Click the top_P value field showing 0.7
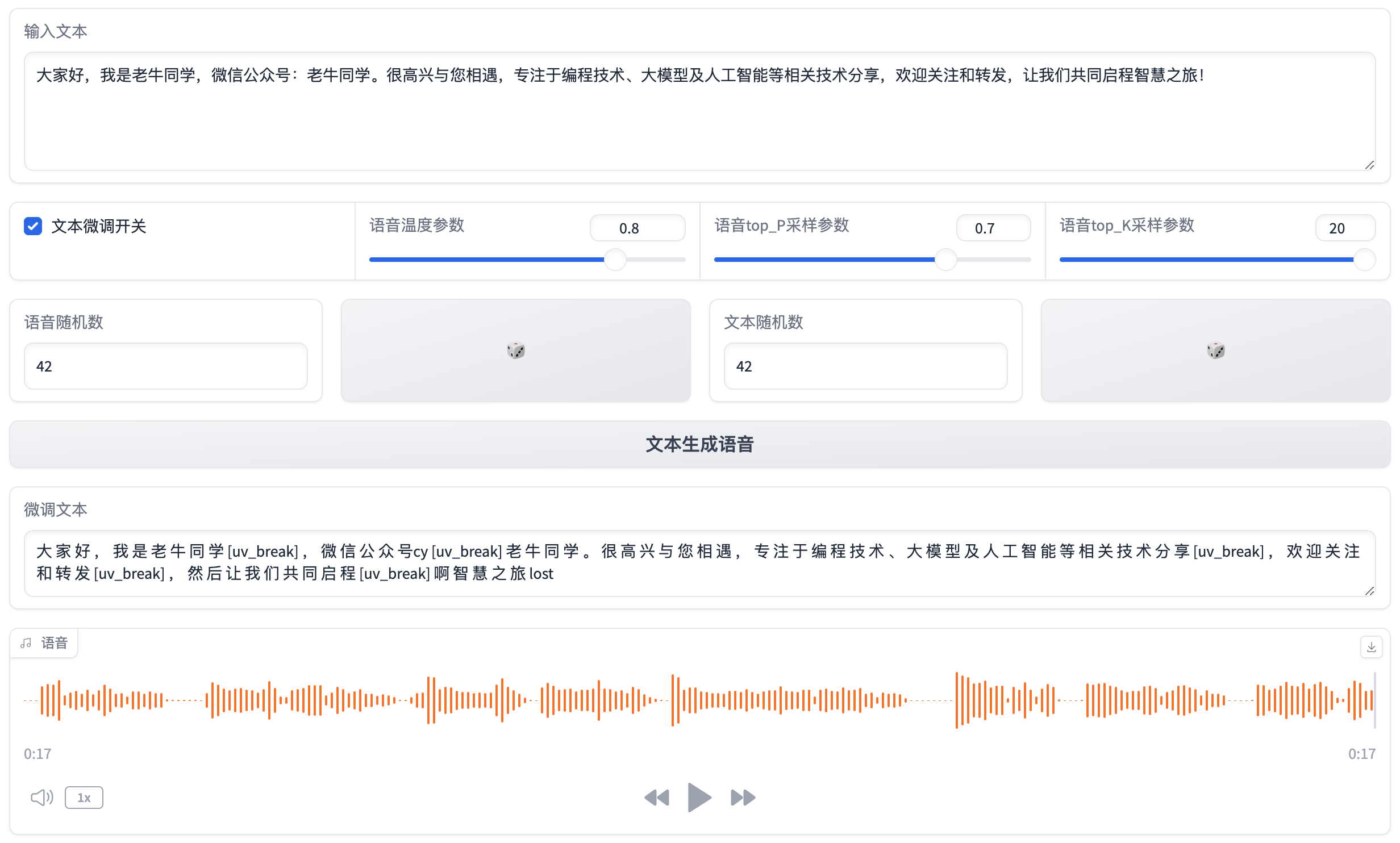Image resolution: width=1400 pixels, height=843 pixels. pyautogui.click(x=993, y=228)
